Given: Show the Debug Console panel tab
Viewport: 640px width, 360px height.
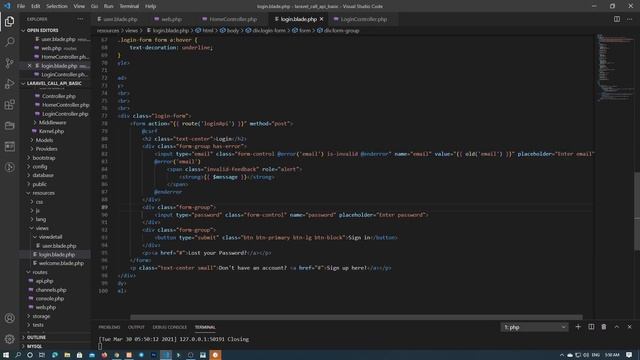Looking at the screenshot, I should 169,327.
